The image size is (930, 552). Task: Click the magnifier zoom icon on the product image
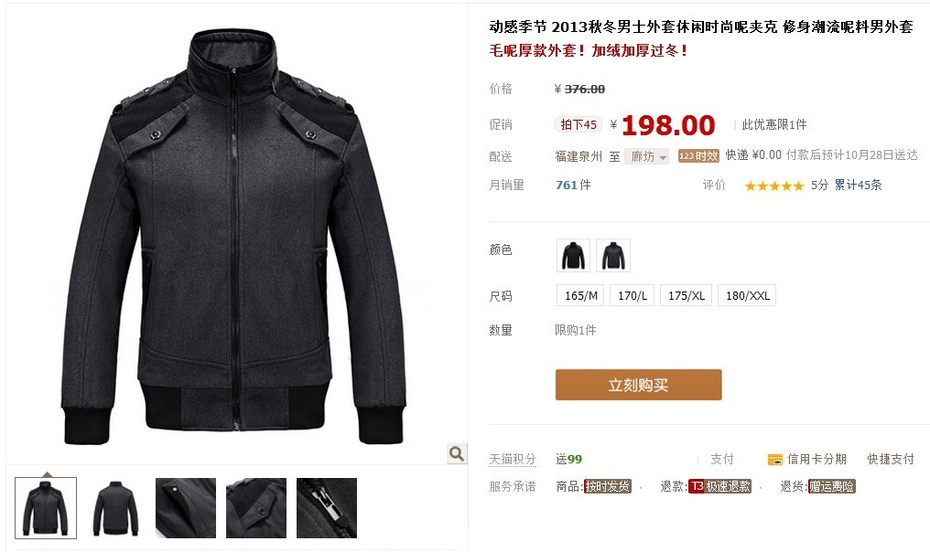point(457,454)
